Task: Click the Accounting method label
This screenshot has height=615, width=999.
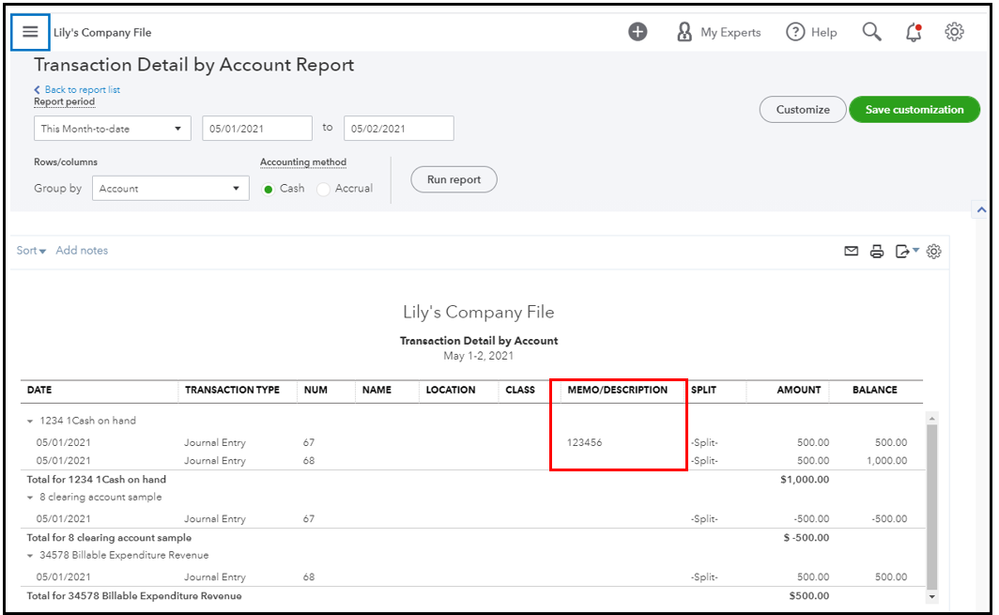Action: point(303,162)
